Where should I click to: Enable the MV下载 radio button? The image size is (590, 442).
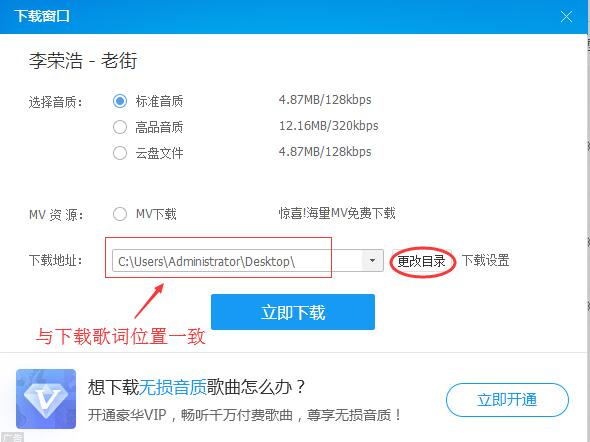120,214
